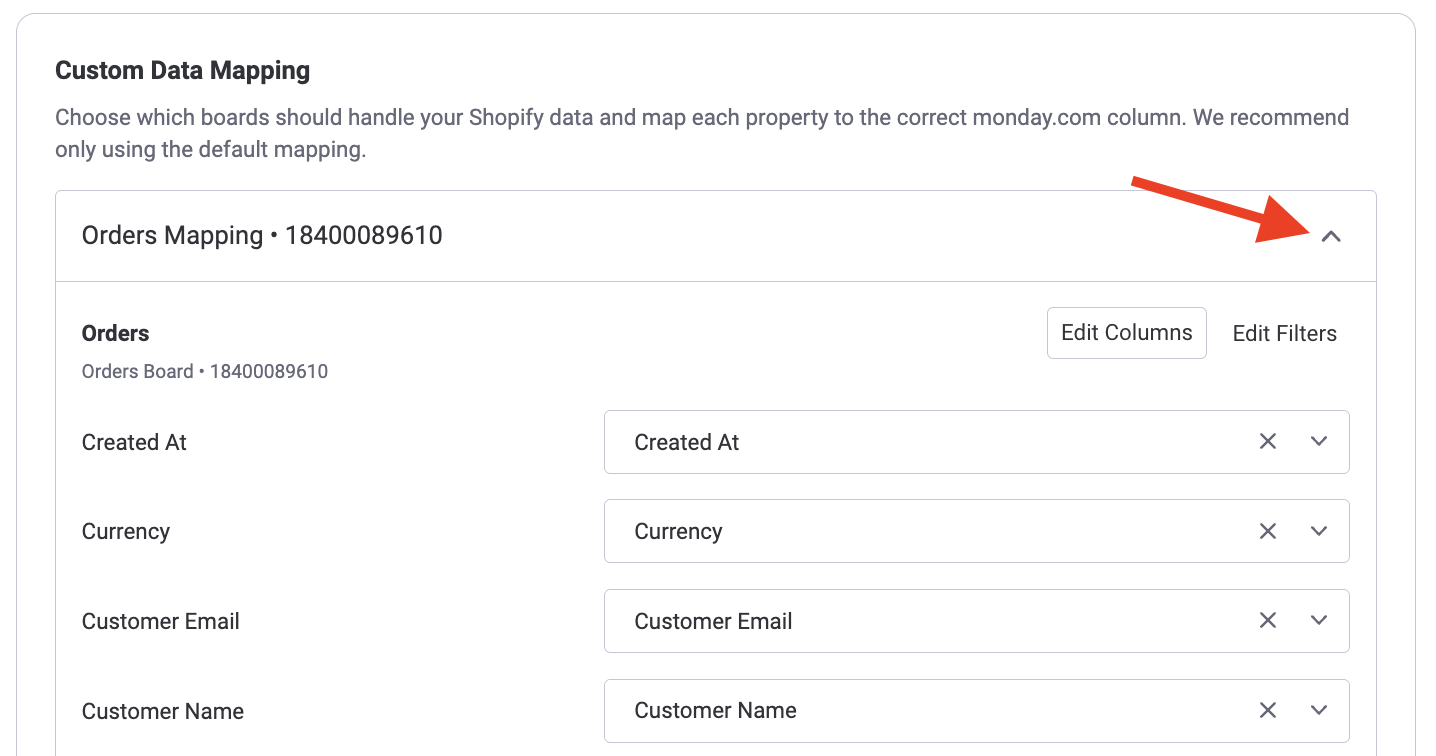This screenshot has width=1436, height=756.
Task: Click the Edit Columns button
Action: (x=1126, y=333)
